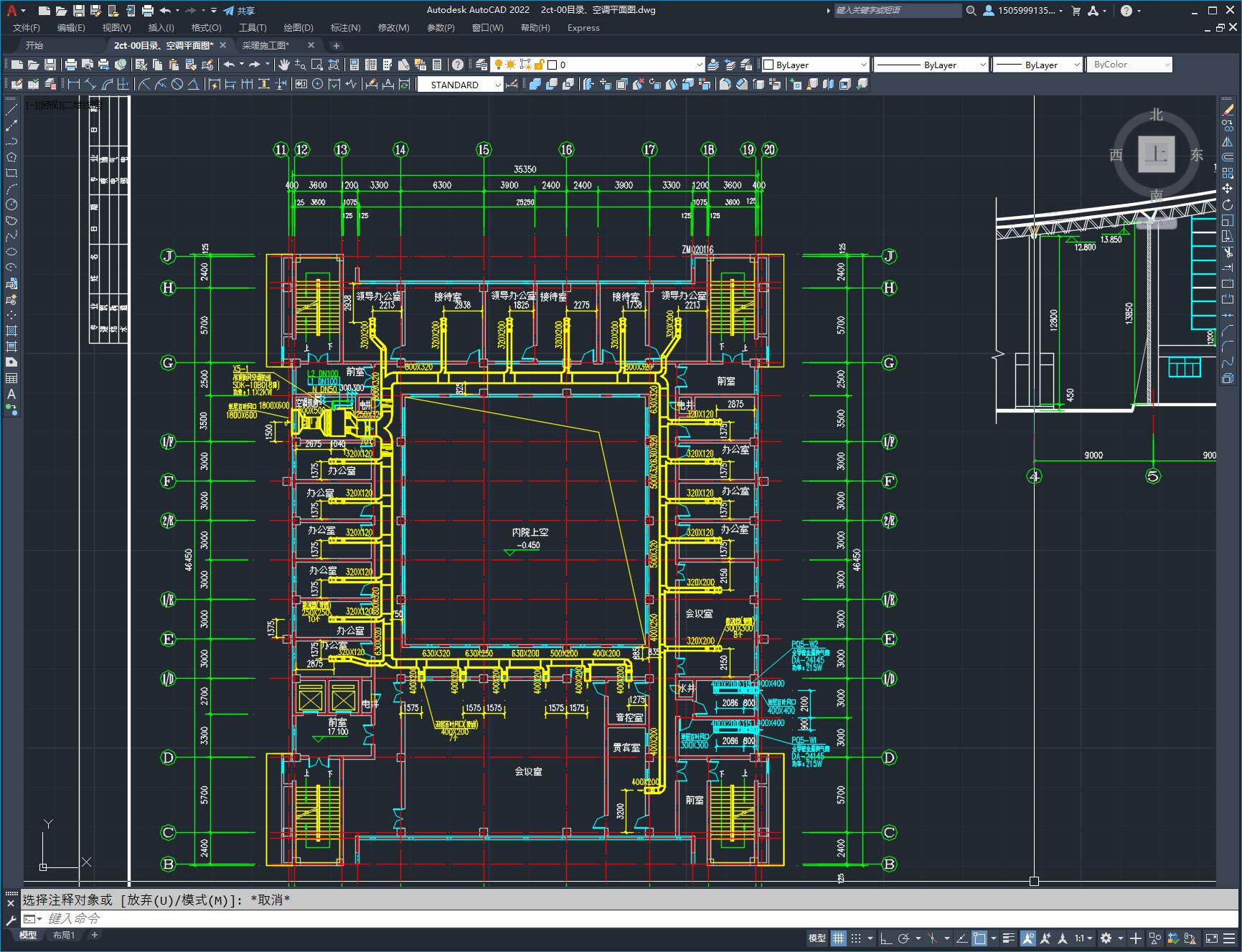
Task: Open the QuickCalc calculator icon
Action: (437, 65)
